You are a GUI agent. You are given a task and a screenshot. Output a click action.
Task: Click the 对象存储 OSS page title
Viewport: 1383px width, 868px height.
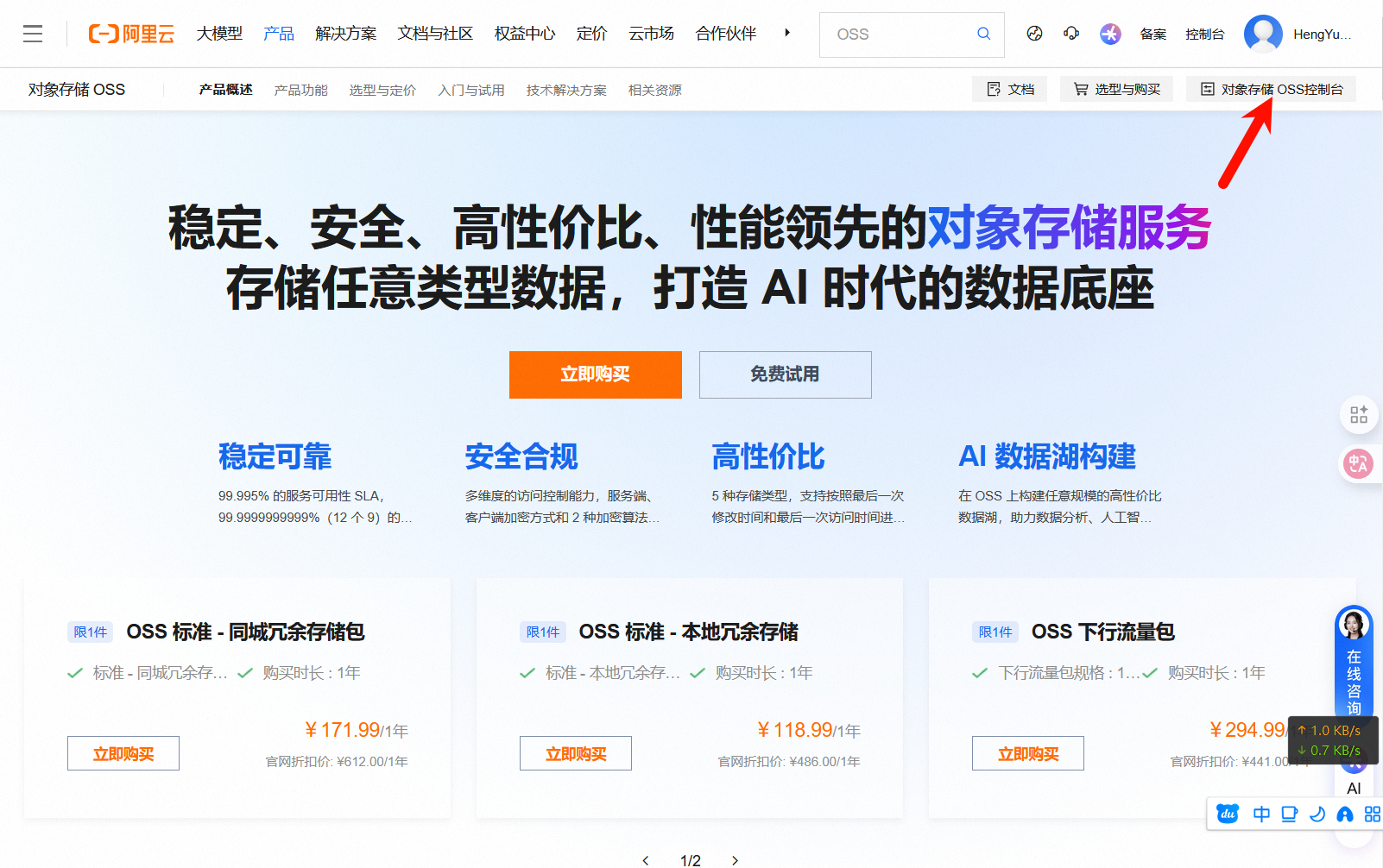tap(77, 90)
